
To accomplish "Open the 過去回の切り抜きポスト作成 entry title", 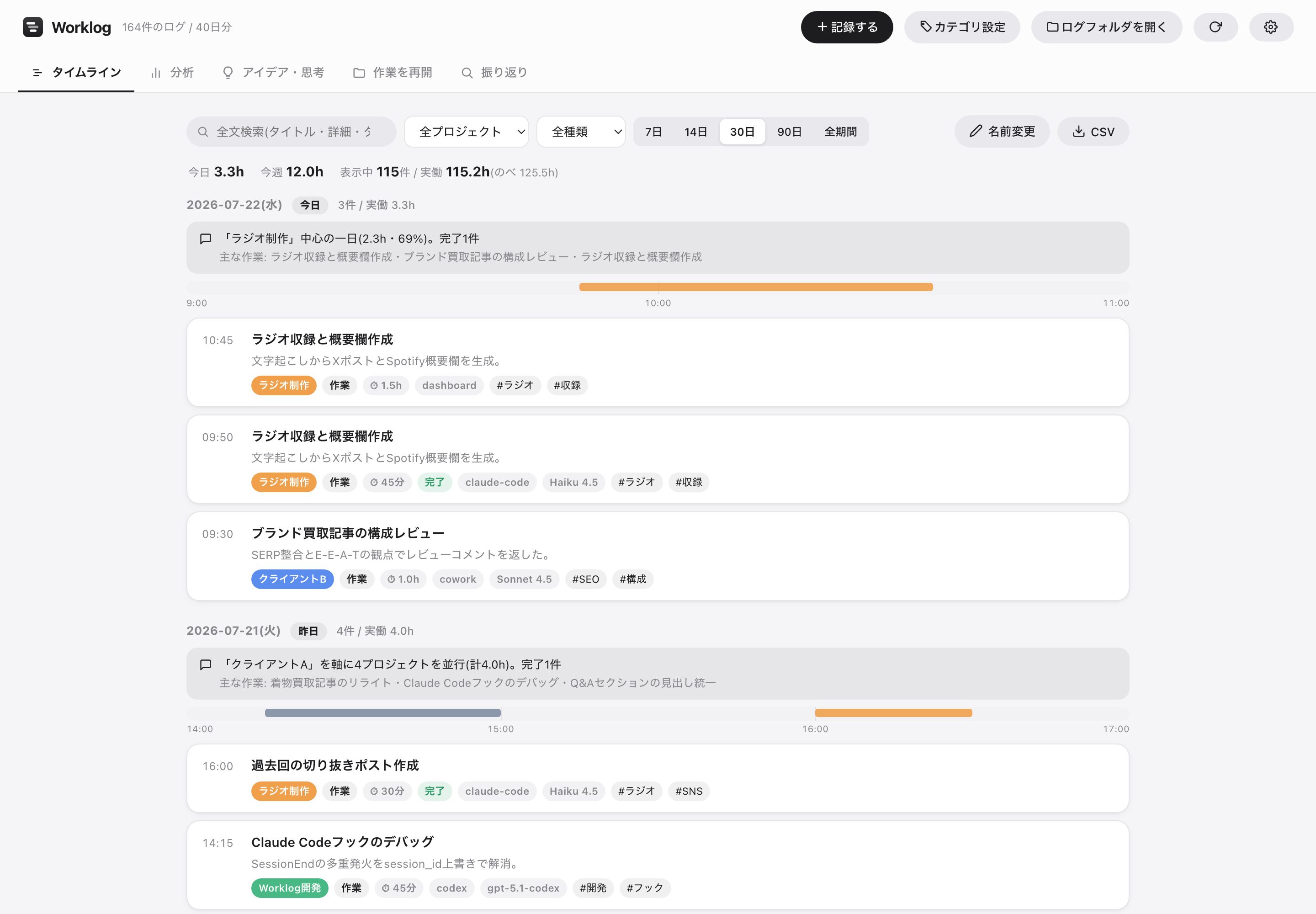I will pos(335,765).
